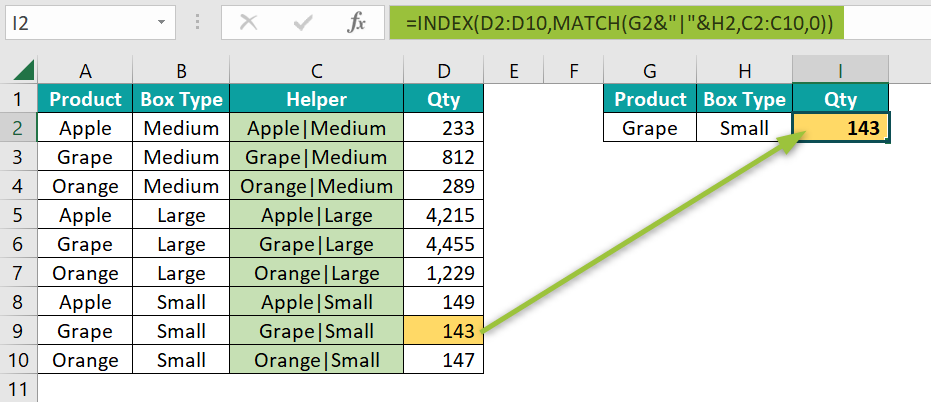
Task: Select cell A4 containing Orange
Action: [x=86, y=186]
